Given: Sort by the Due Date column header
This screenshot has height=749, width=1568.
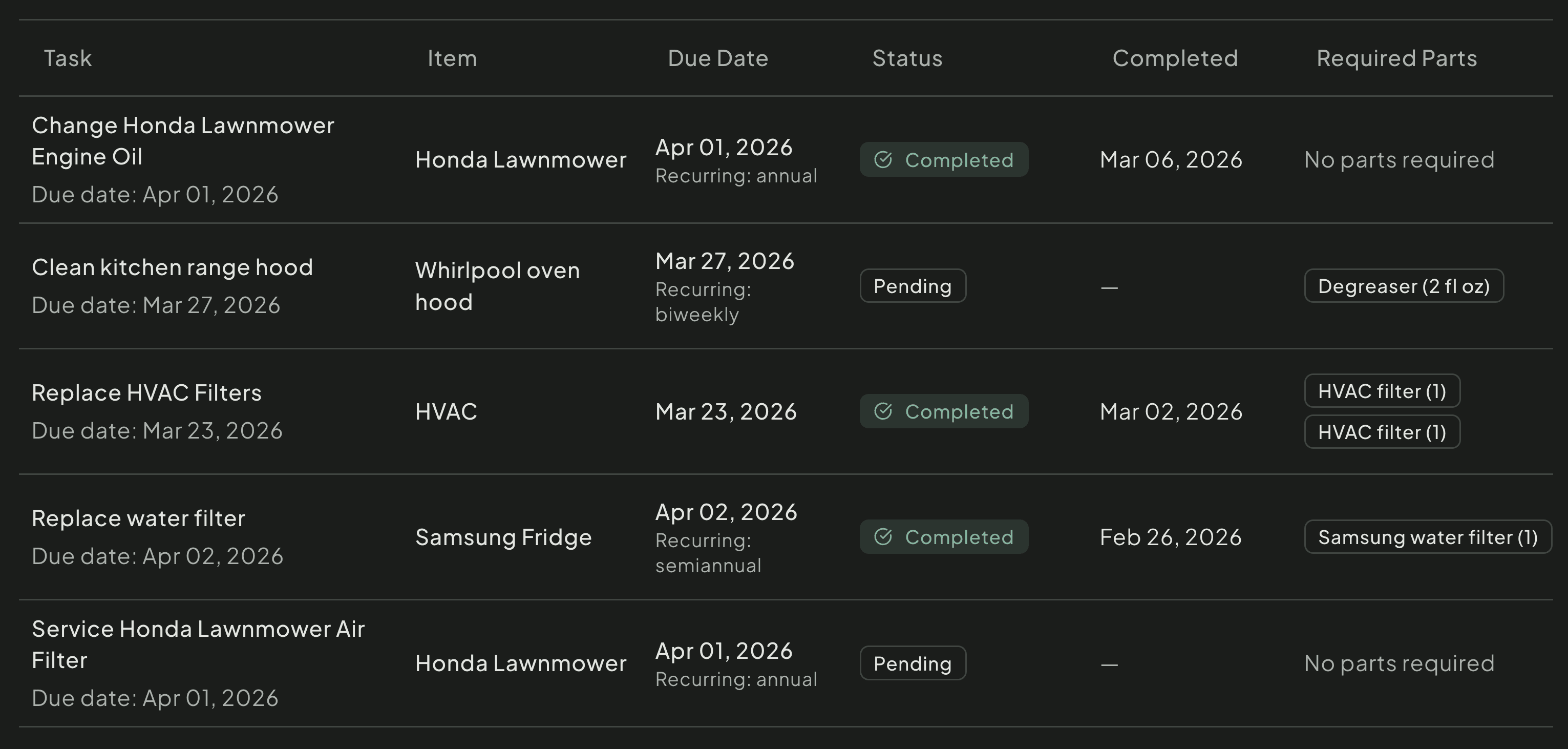Looking at the screenshot, I should point(717,58).
